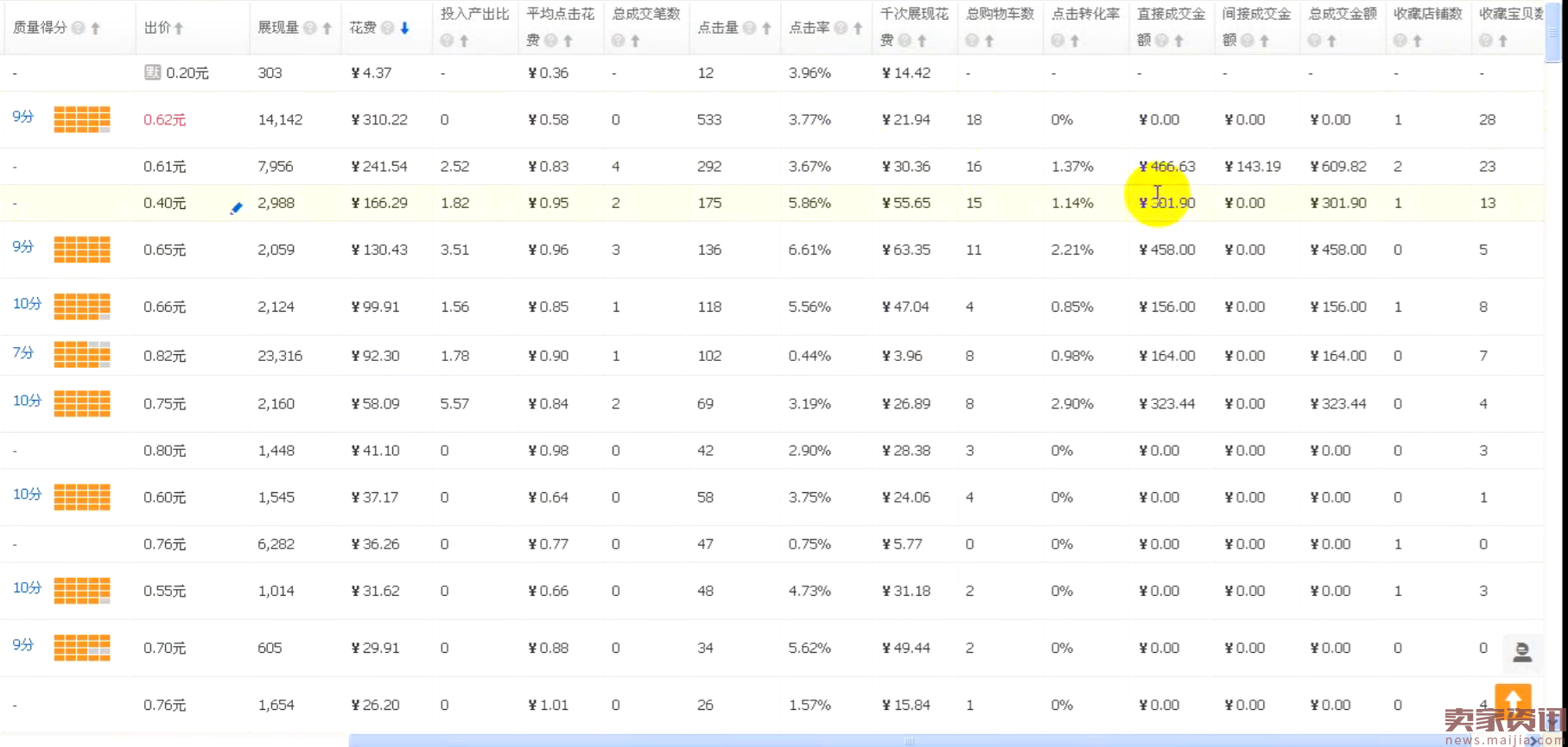
Task: Select the ¥466.63 direct amount cell
Action: pos(1167,167)
